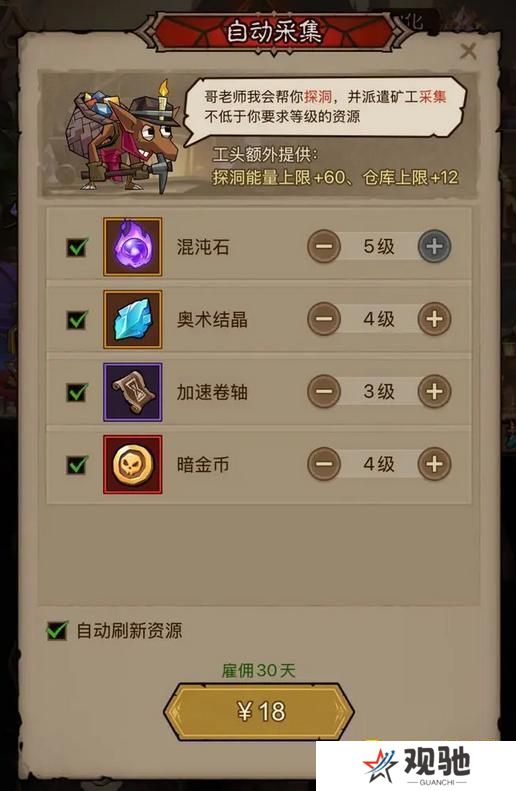Disable the 自动刷新资源 checkbox
Screen dimensions: 516x791
[x=57, y=631]
